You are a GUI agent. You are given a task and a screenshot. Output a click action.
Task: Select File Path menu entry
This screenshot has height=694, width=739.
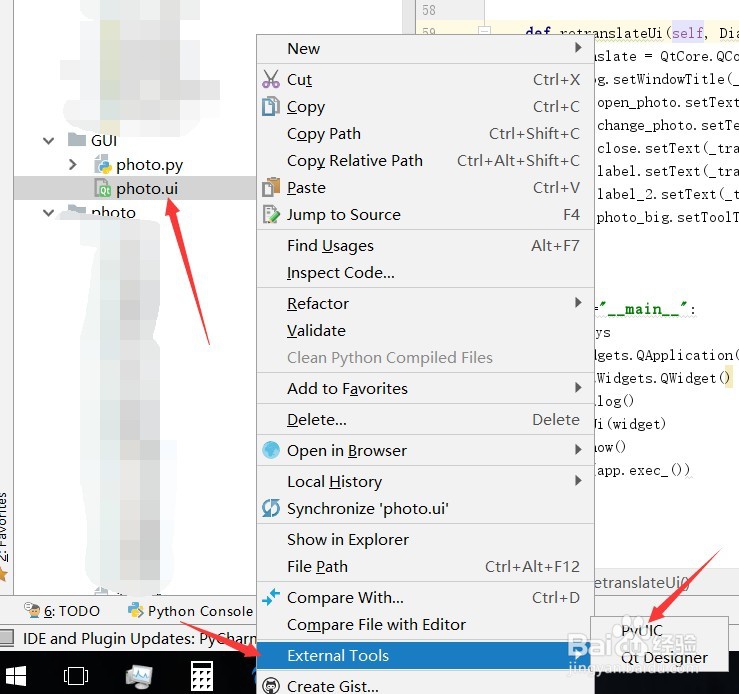pyautogui.click(x=425, y=566)
